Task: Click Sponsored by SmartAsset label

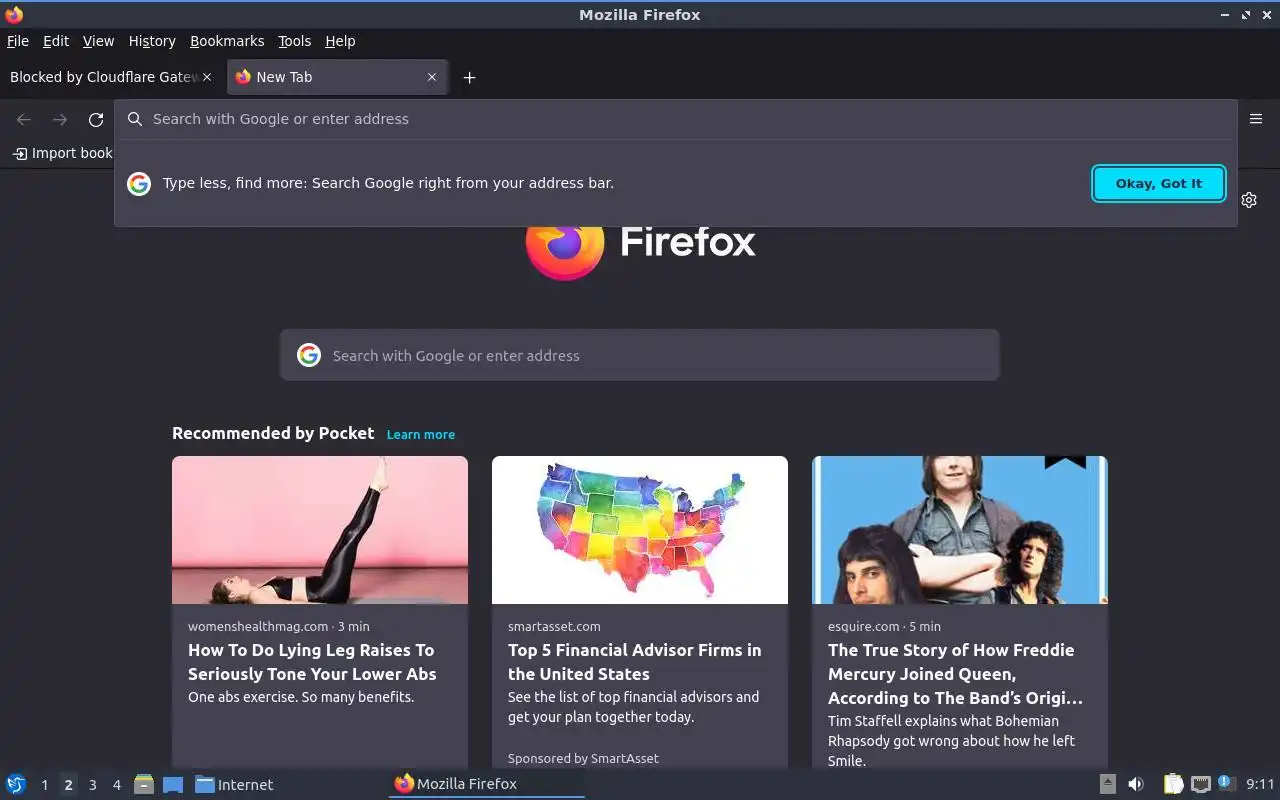Action: coord(583,758)
